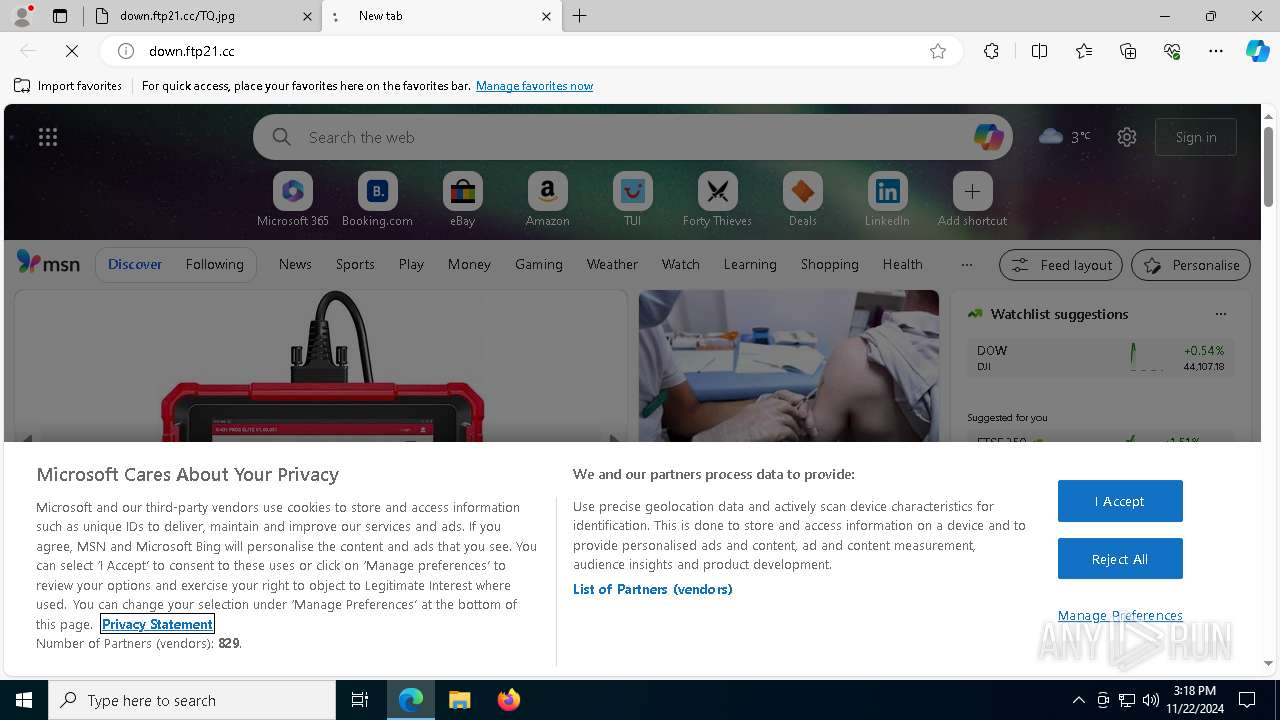Viewport: 1280px width, 720px height.
Task: Launch Firefox from the taskbar
Action: pos(508,700)
